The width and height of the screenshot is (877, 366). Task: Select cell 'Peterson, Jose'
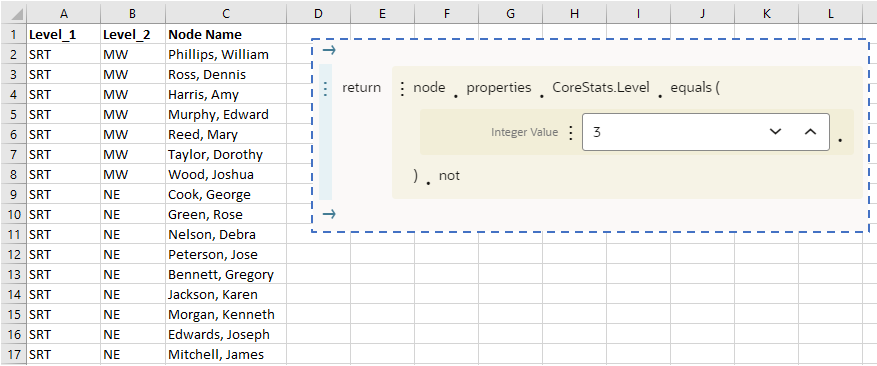point(226,255)
